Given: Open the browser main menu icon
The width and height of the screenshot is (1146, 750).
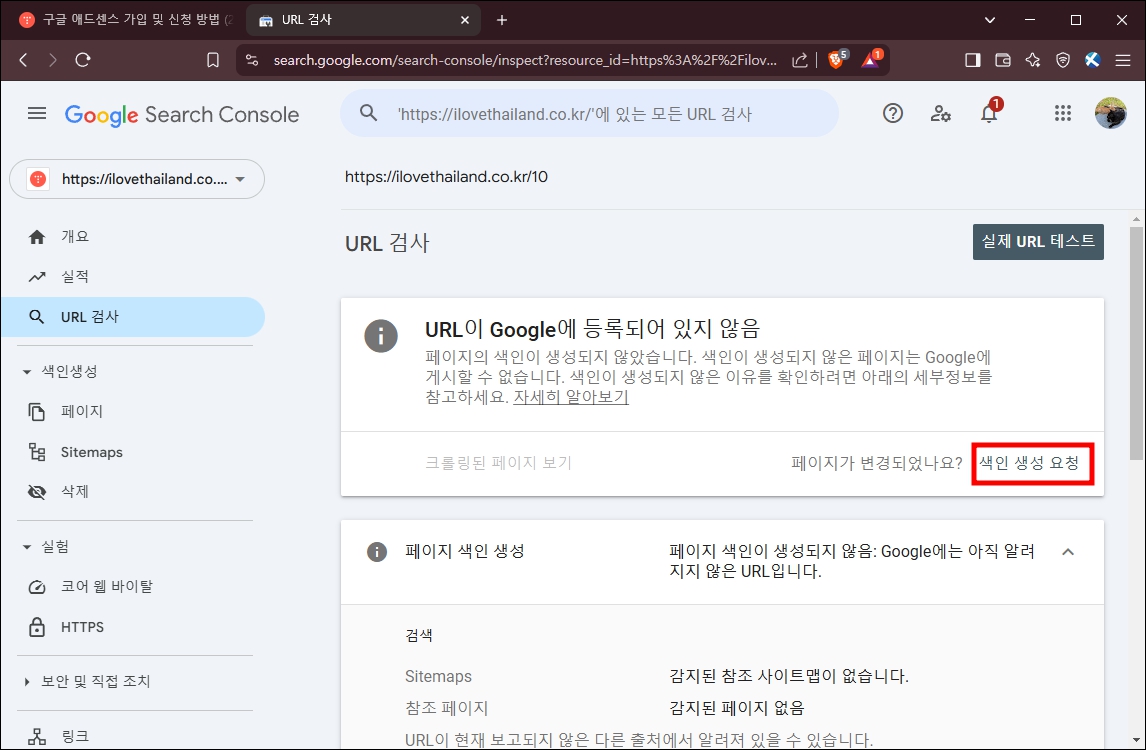Looking at the screenshot, I should [x=1123, y=60].
